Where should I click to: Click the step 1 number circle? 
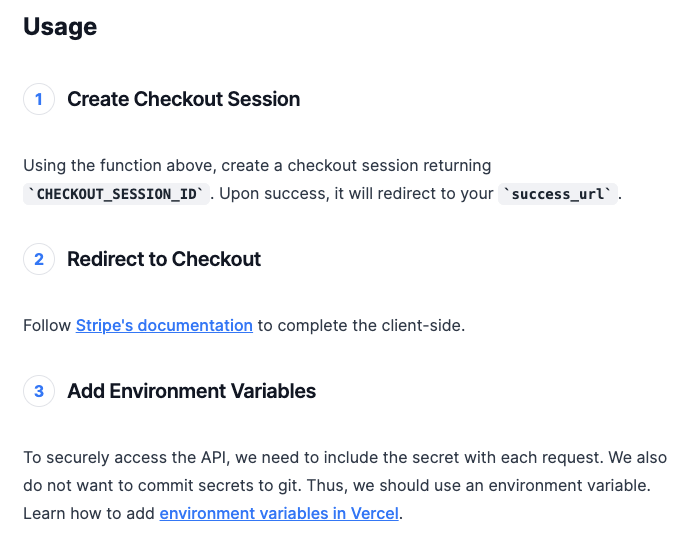tap(39, 99)
